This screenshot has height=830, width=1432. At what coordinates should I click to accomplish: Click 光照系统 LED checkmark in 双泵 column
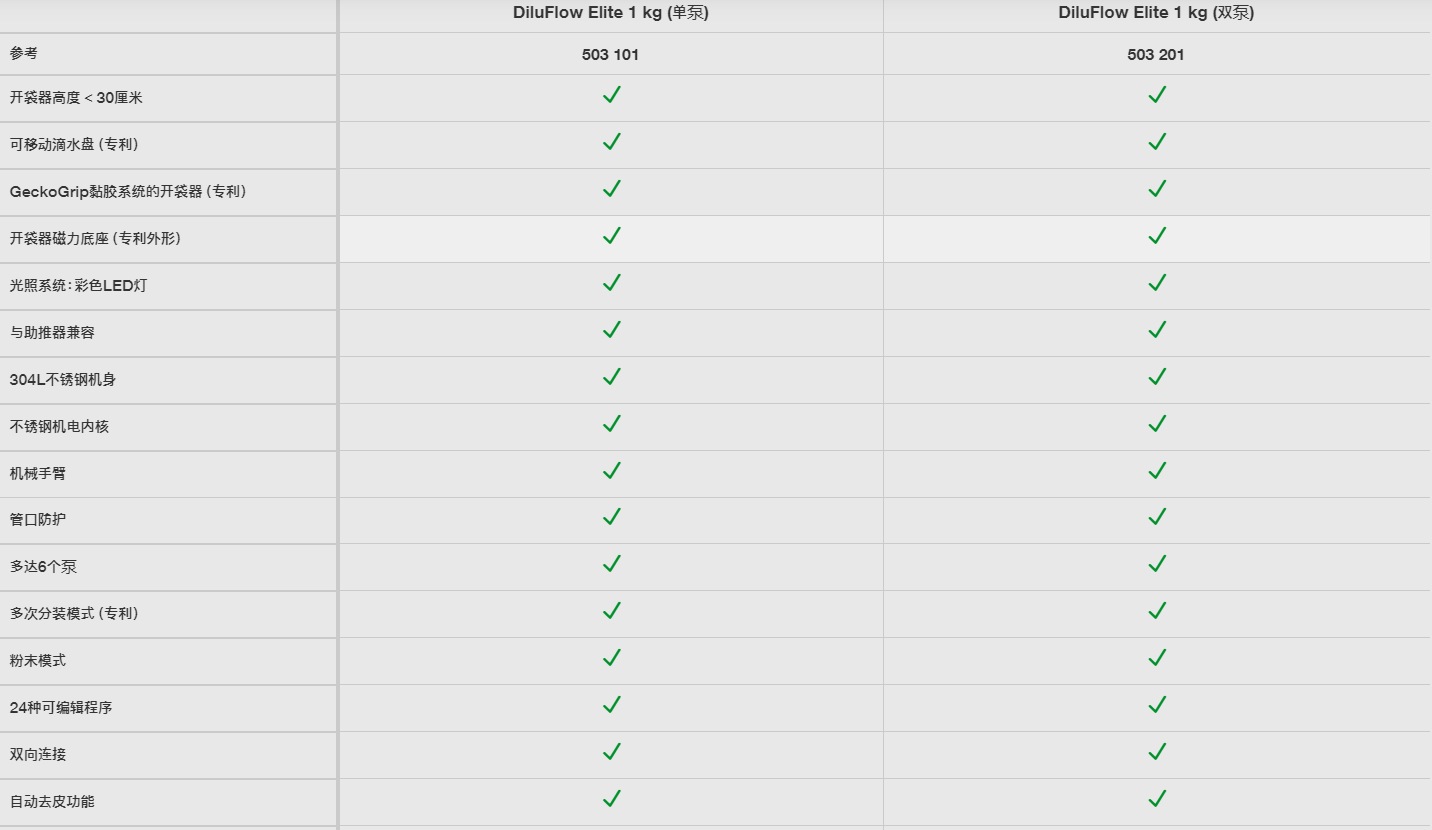(1157, 283)
